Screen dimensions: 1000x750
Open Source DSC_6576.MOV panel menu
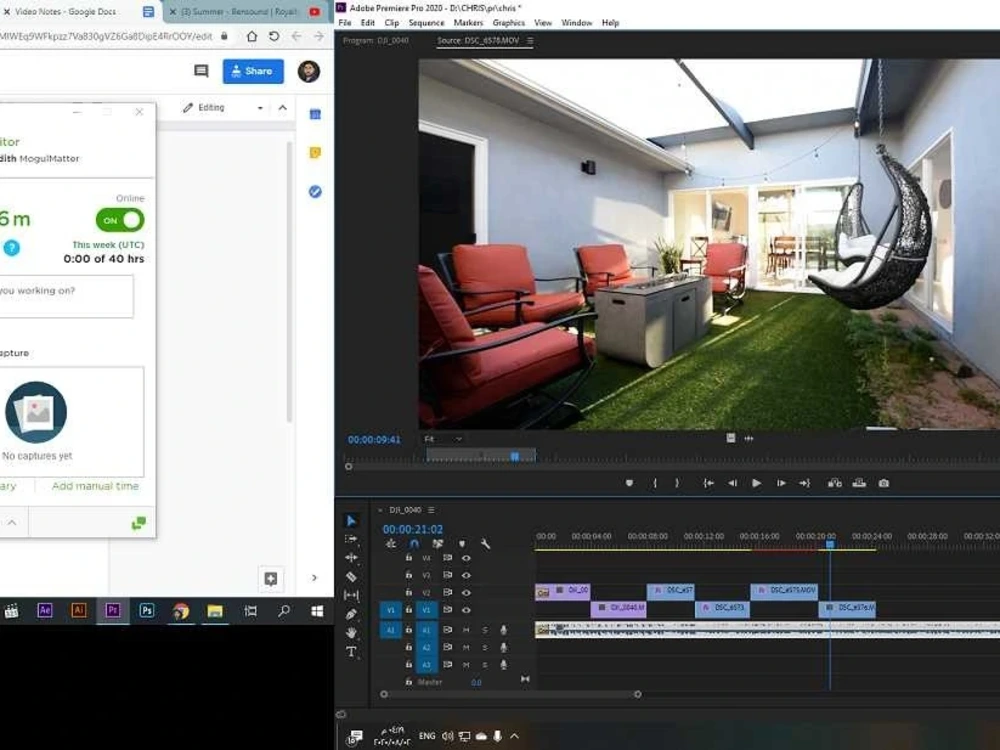pos(530,40)
